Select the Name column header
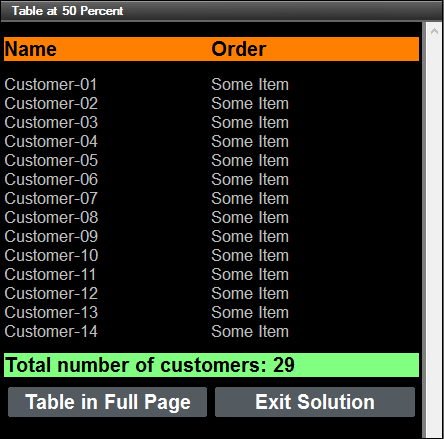 [x=31, y=49]
